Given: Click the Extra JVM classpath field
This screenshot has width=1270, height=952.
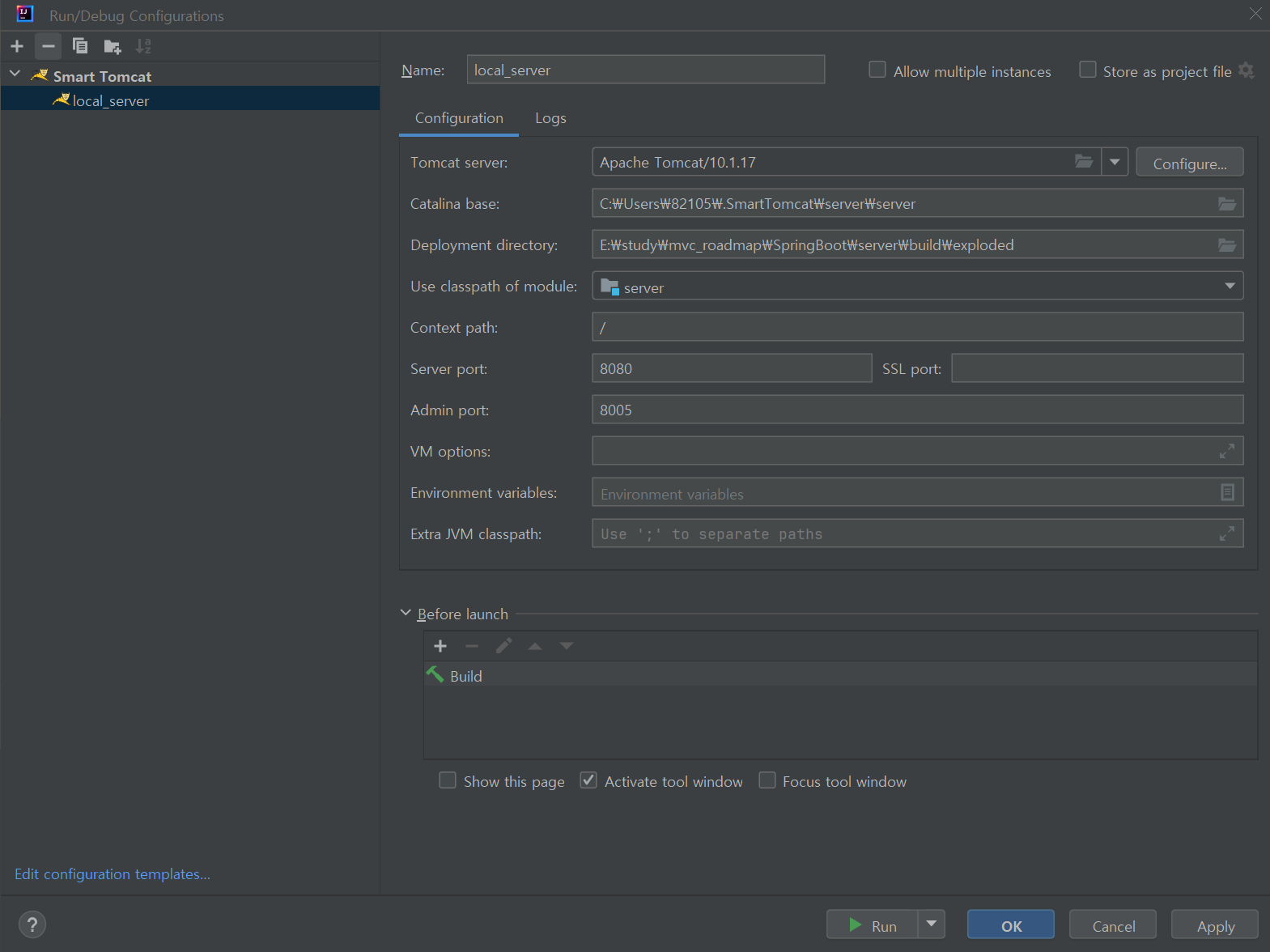Looking at the screenshot, I should 918,533.
